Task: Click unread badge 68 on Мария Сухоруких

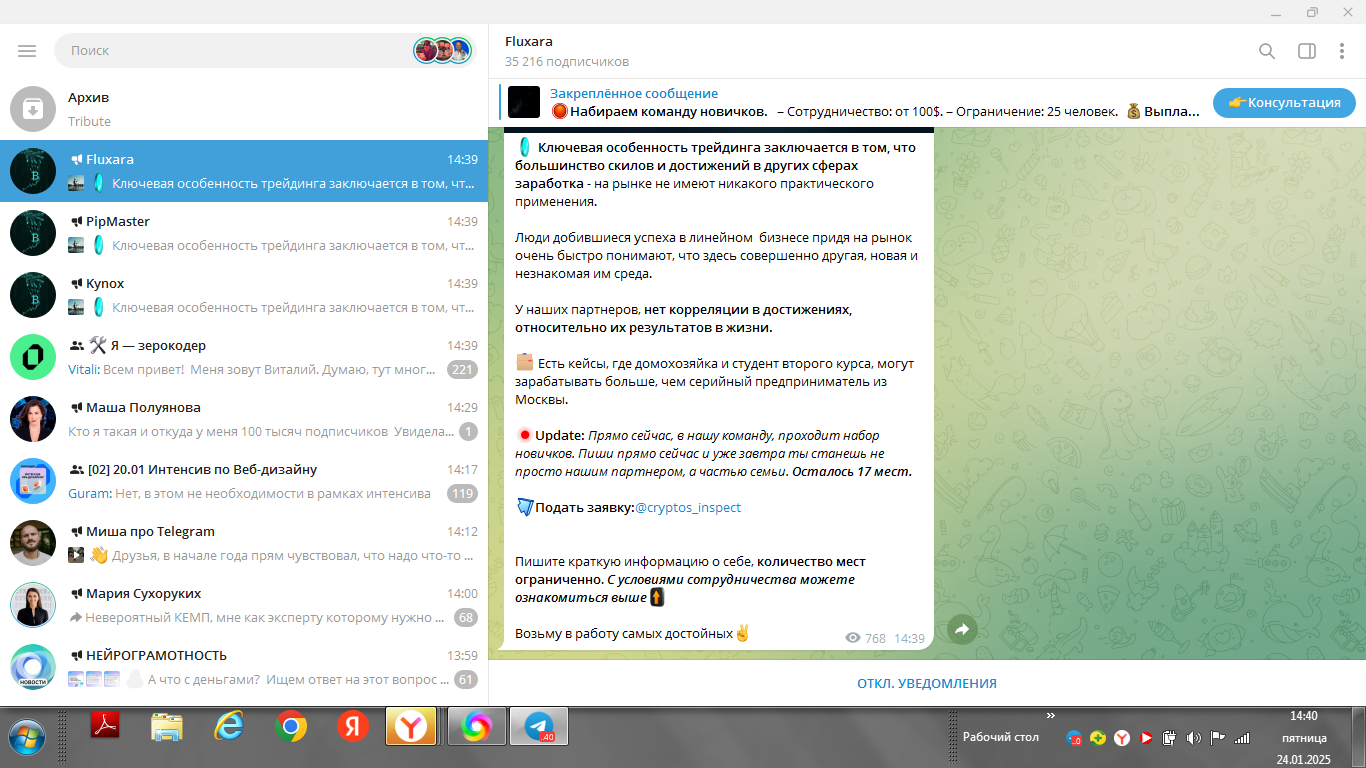Action: [x=465, y=618]
